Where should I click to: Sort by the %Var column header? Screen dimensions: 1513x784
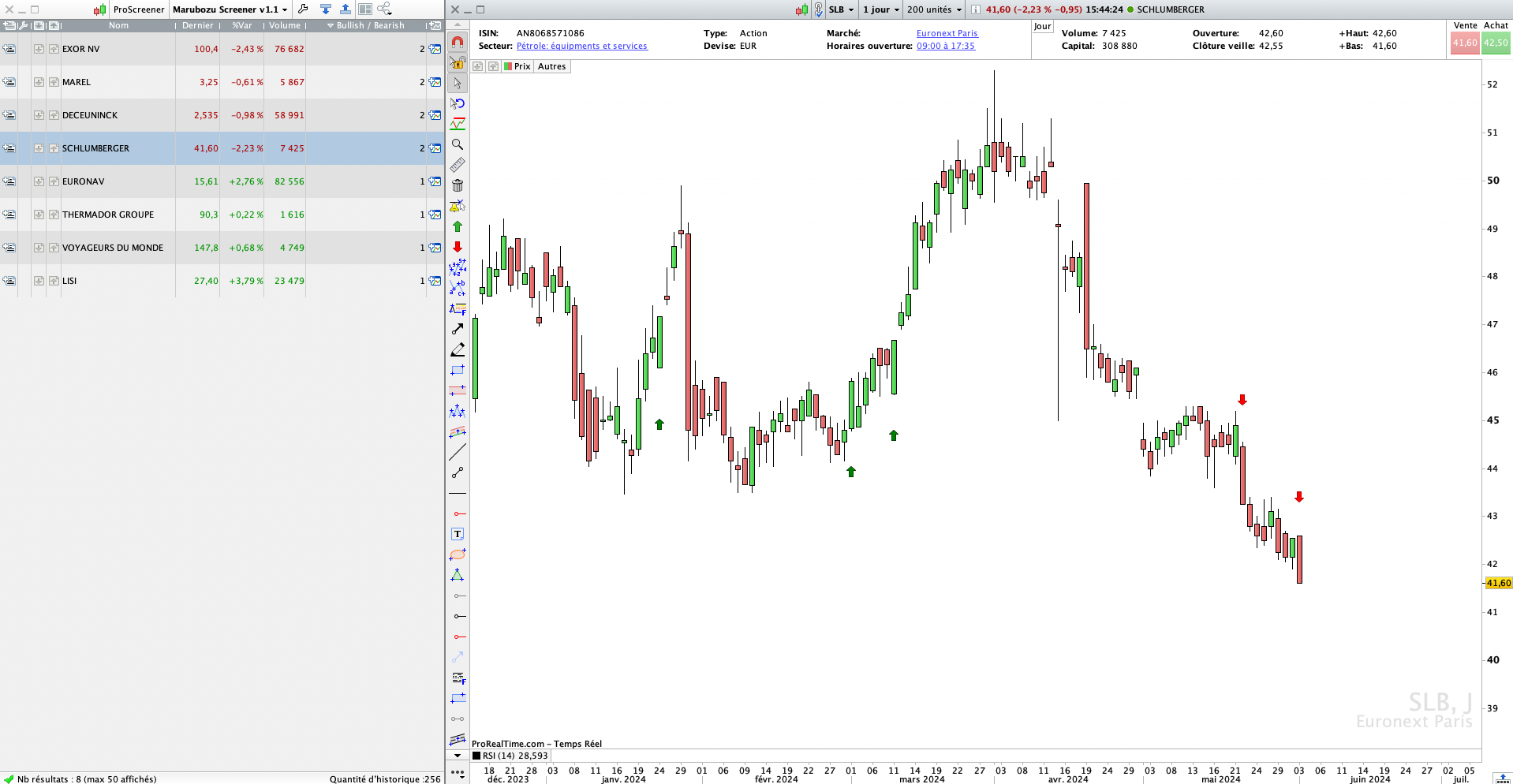point(242,25)
